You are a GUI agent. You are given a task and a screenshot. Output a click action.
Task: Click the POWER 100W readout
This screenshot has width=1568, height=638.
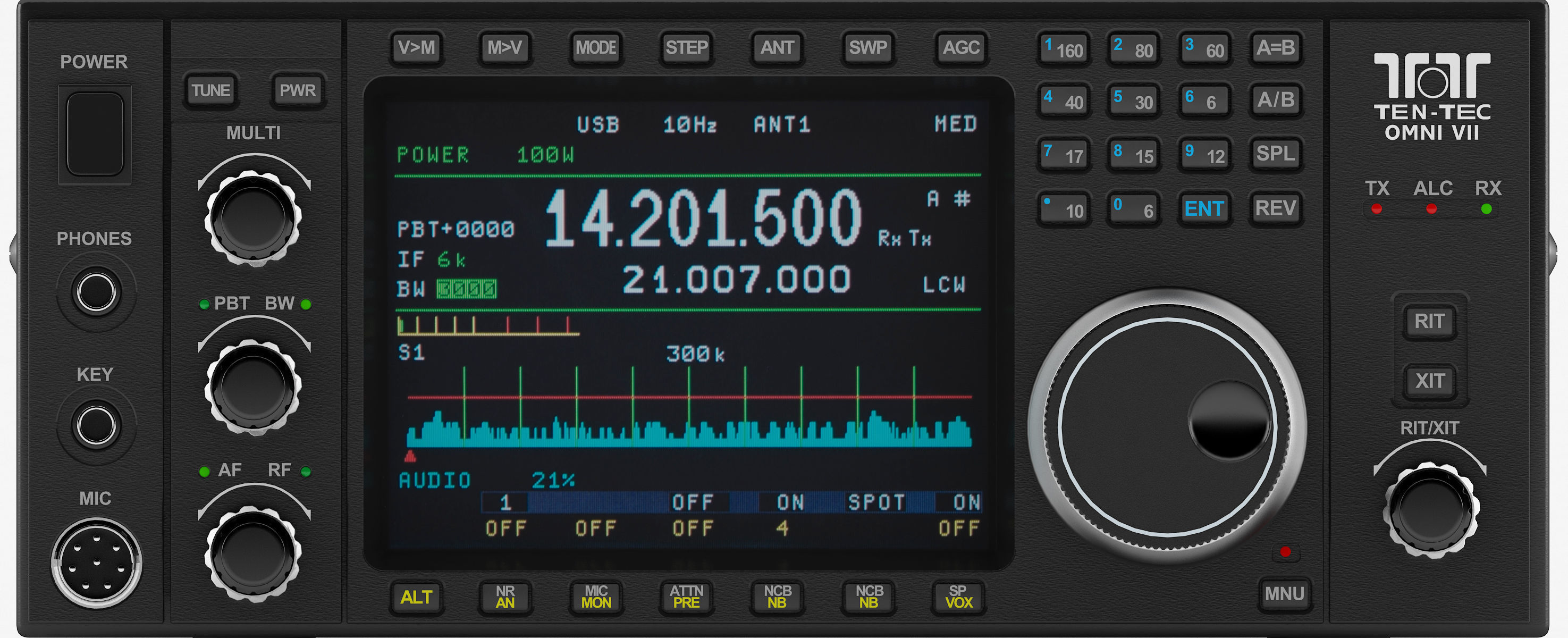click(x=485, y=155)
